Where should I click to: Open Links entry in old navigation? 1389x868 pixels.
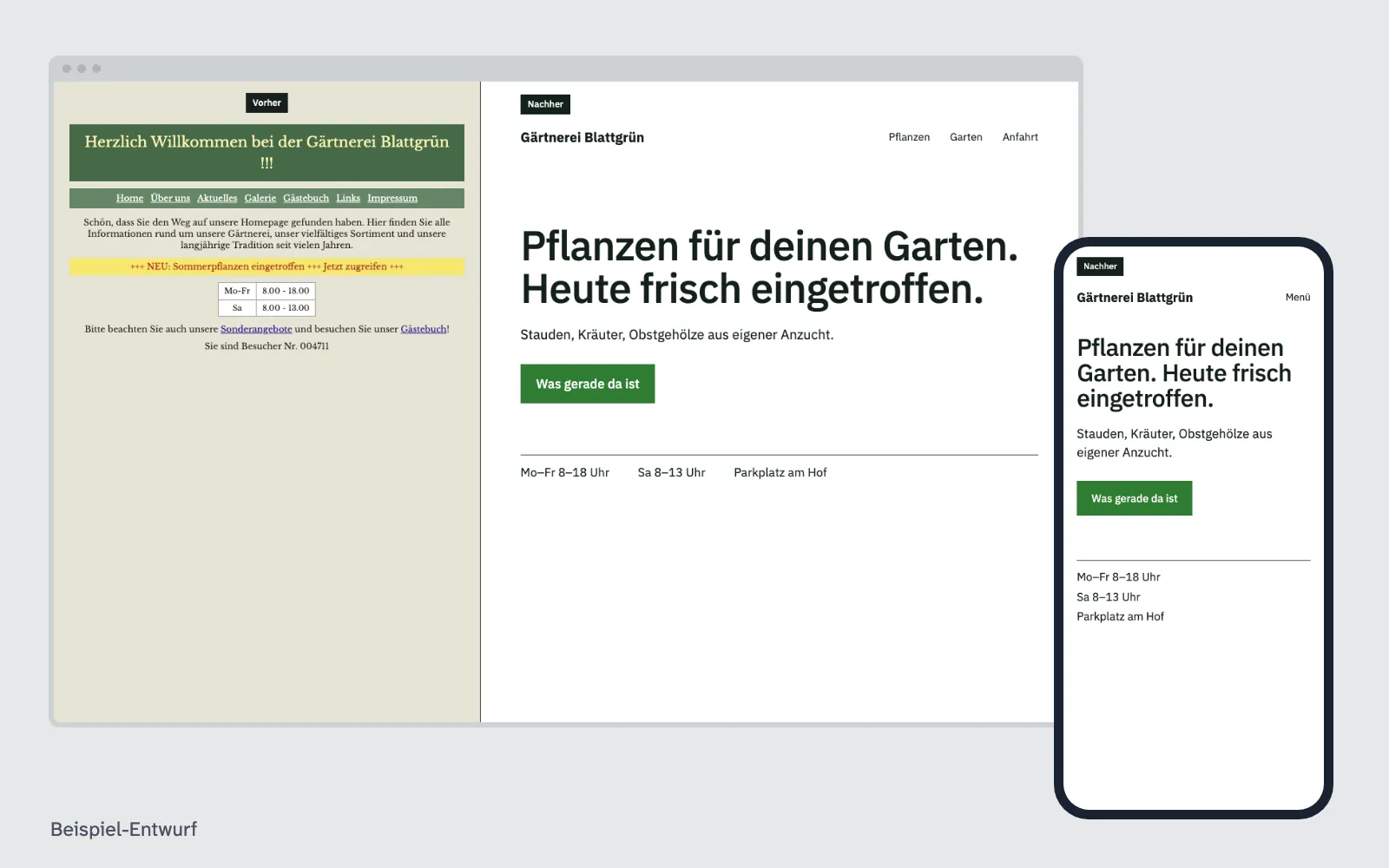click(x=348, y=198)
